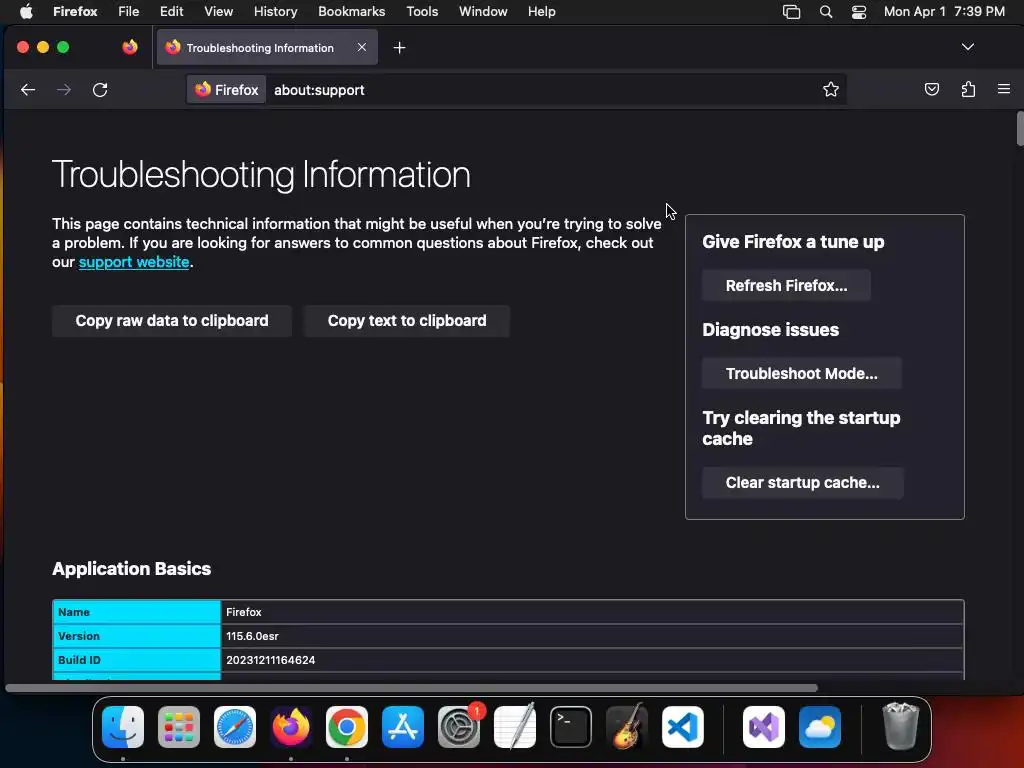This screenshot has height=768, width=1024.
Task: Click Copy text to clipboard
Action: point(407,321)
